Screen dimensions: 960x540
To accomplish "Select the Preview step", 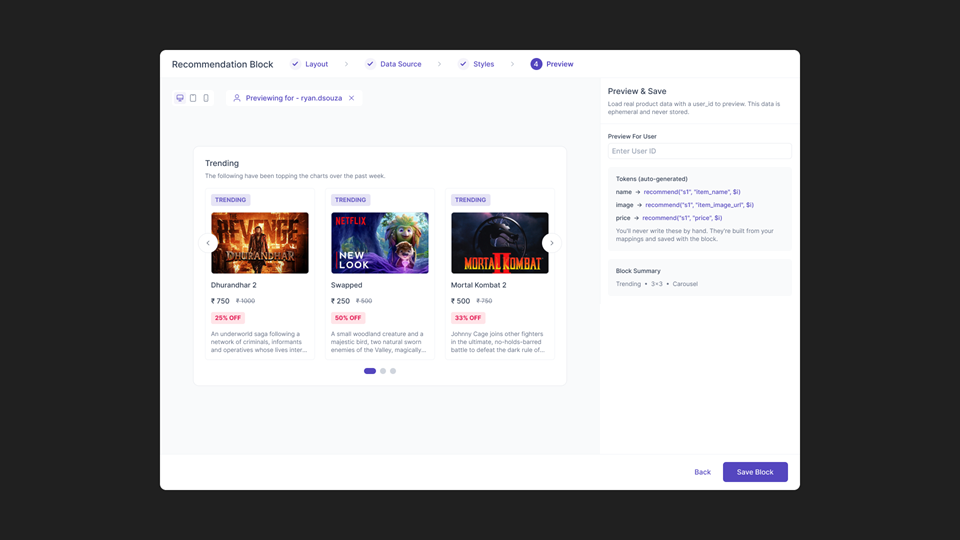I will [560, 64].
